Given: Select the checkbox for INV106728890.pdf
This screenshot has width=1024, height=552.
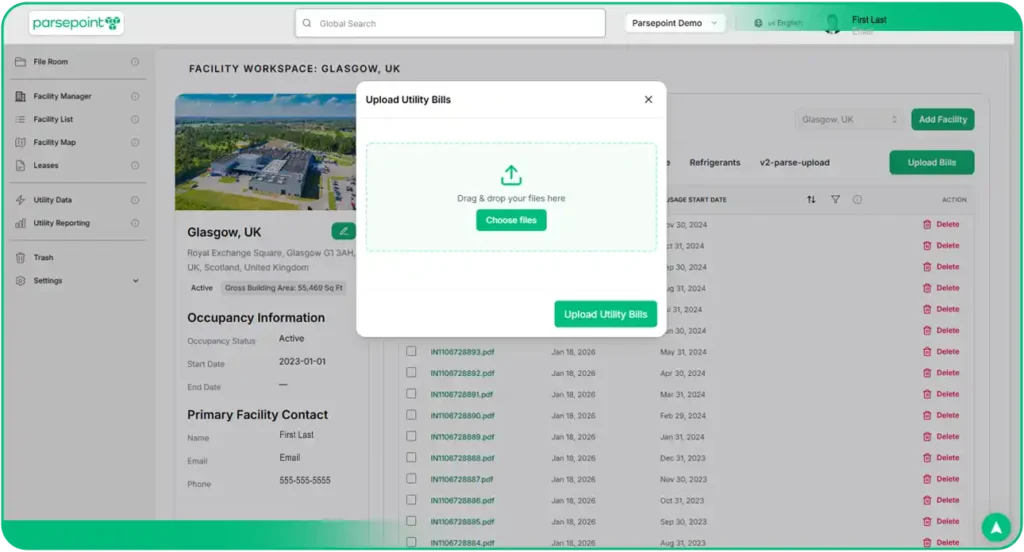Looking at the screenshot, I should tap(411, 415).
